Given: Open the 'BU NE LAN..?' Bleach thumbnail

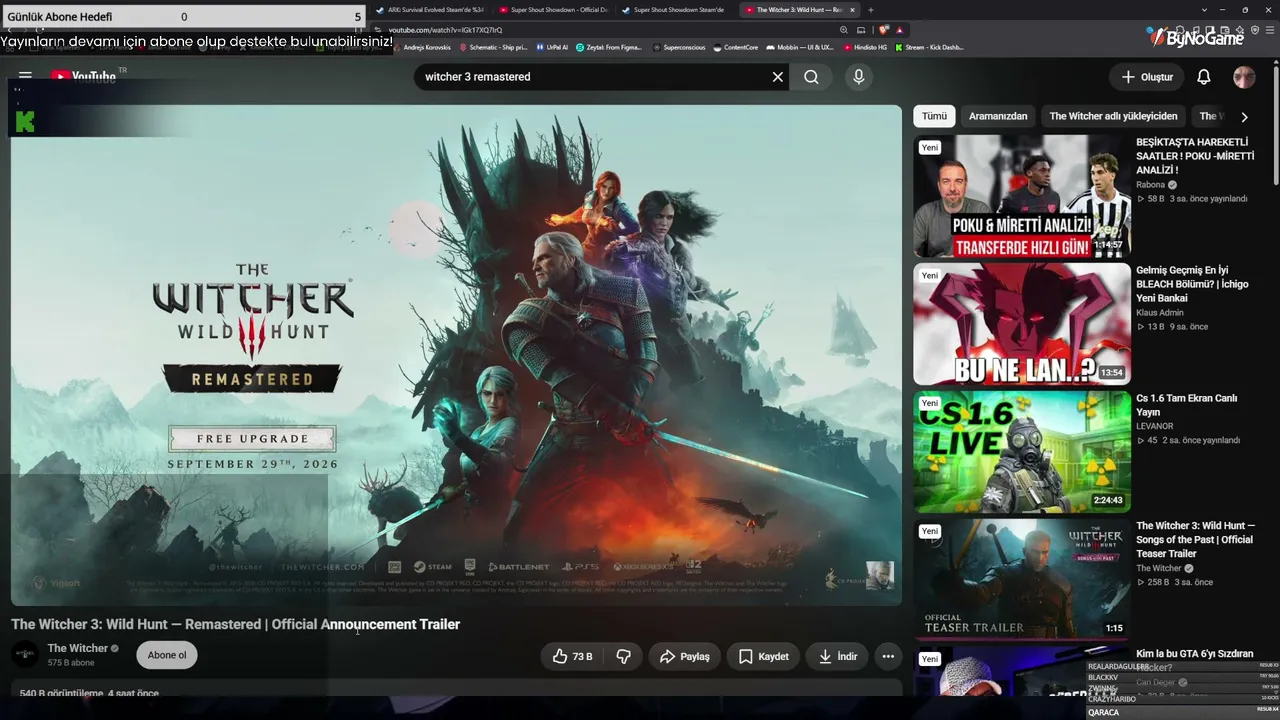Looking at the screenshot, I should pyautogui.click(x=1022, y=324).
